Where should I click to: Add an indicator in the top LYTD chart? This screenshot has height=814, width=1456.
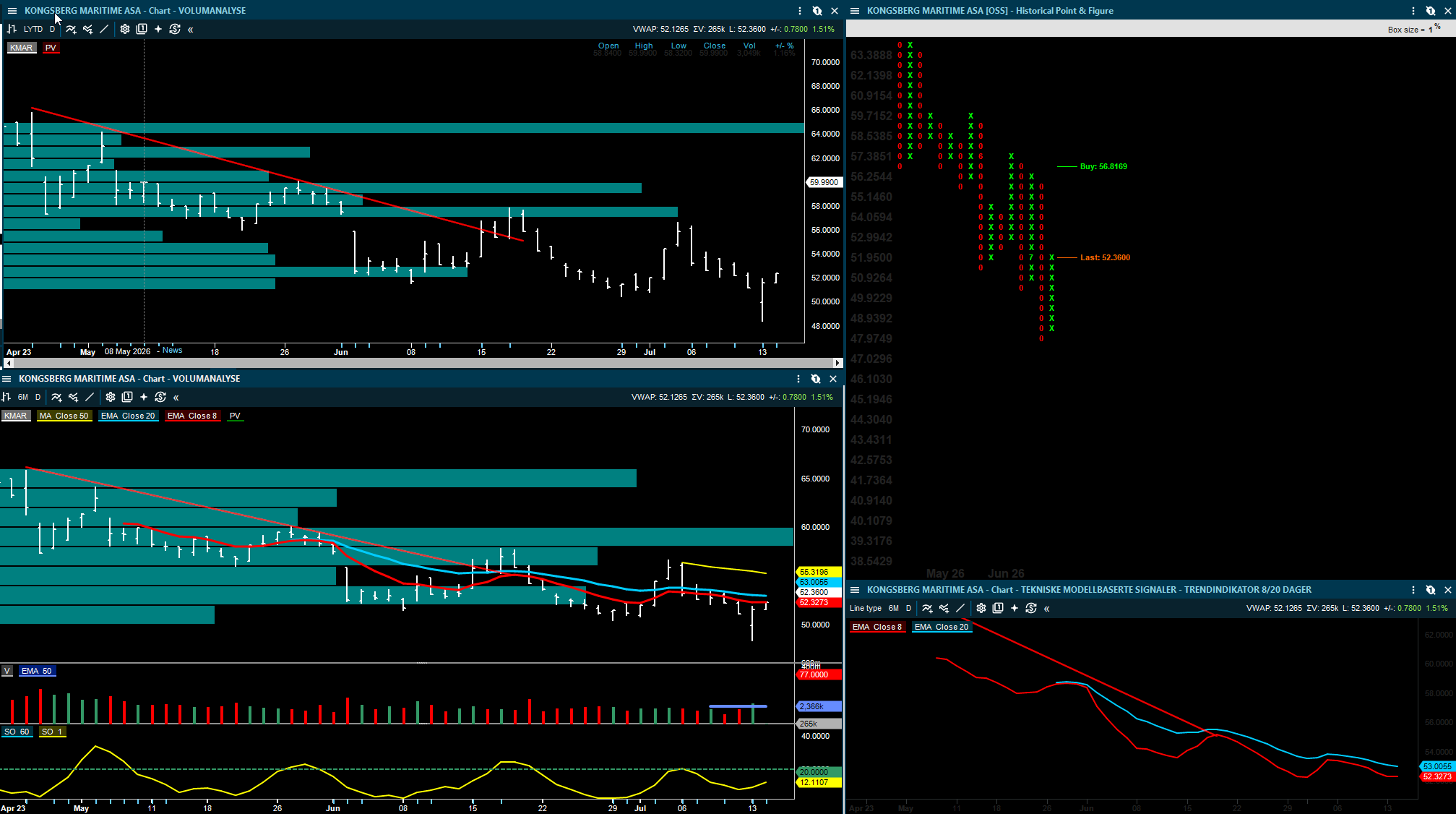click(71, 29)
